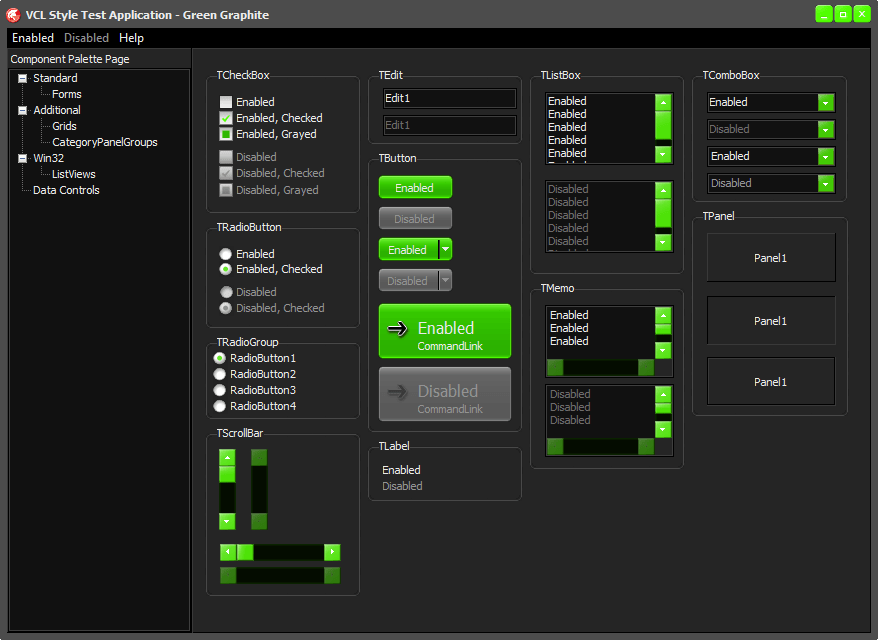Image resolution: width=878 pixels, height=640 pixels.
Task: Collapse the Standard tree node
Action: click(23, 78)
